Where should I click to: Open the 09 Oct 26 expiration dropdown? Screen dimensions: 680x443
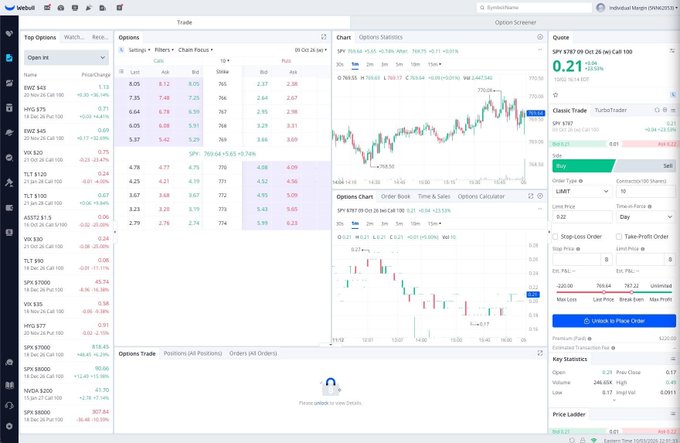coord(311,50)
